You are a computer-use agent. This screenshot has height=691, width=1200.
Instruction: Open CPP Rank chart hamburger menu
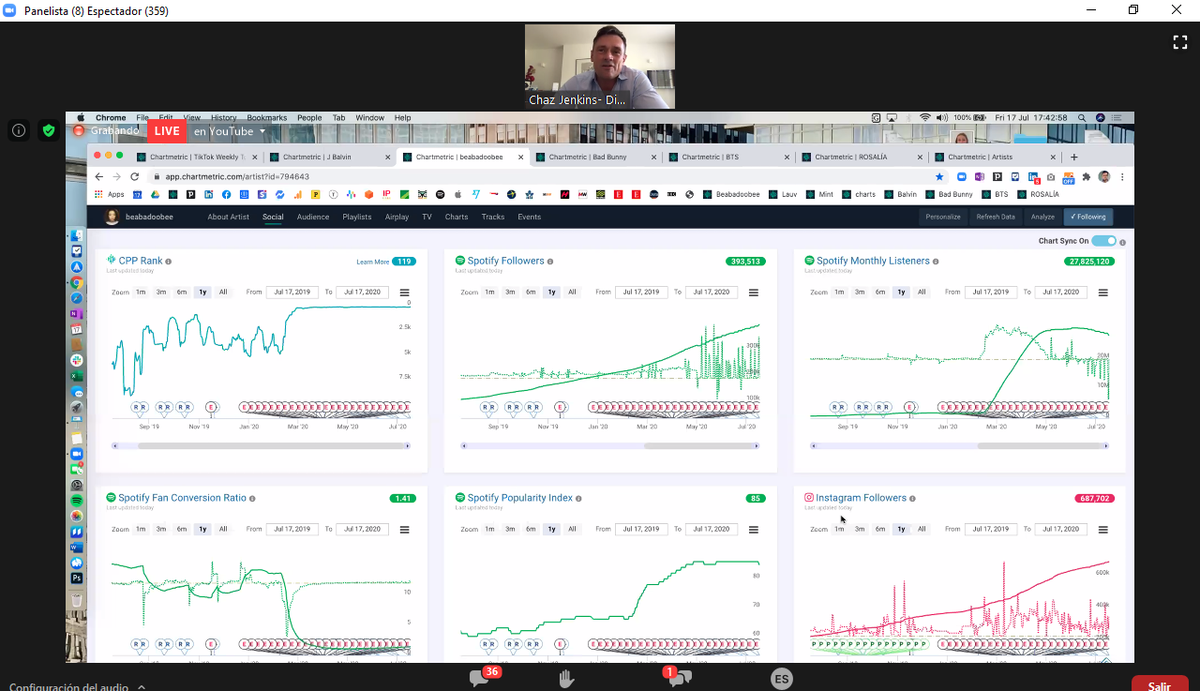click(404, 292)
